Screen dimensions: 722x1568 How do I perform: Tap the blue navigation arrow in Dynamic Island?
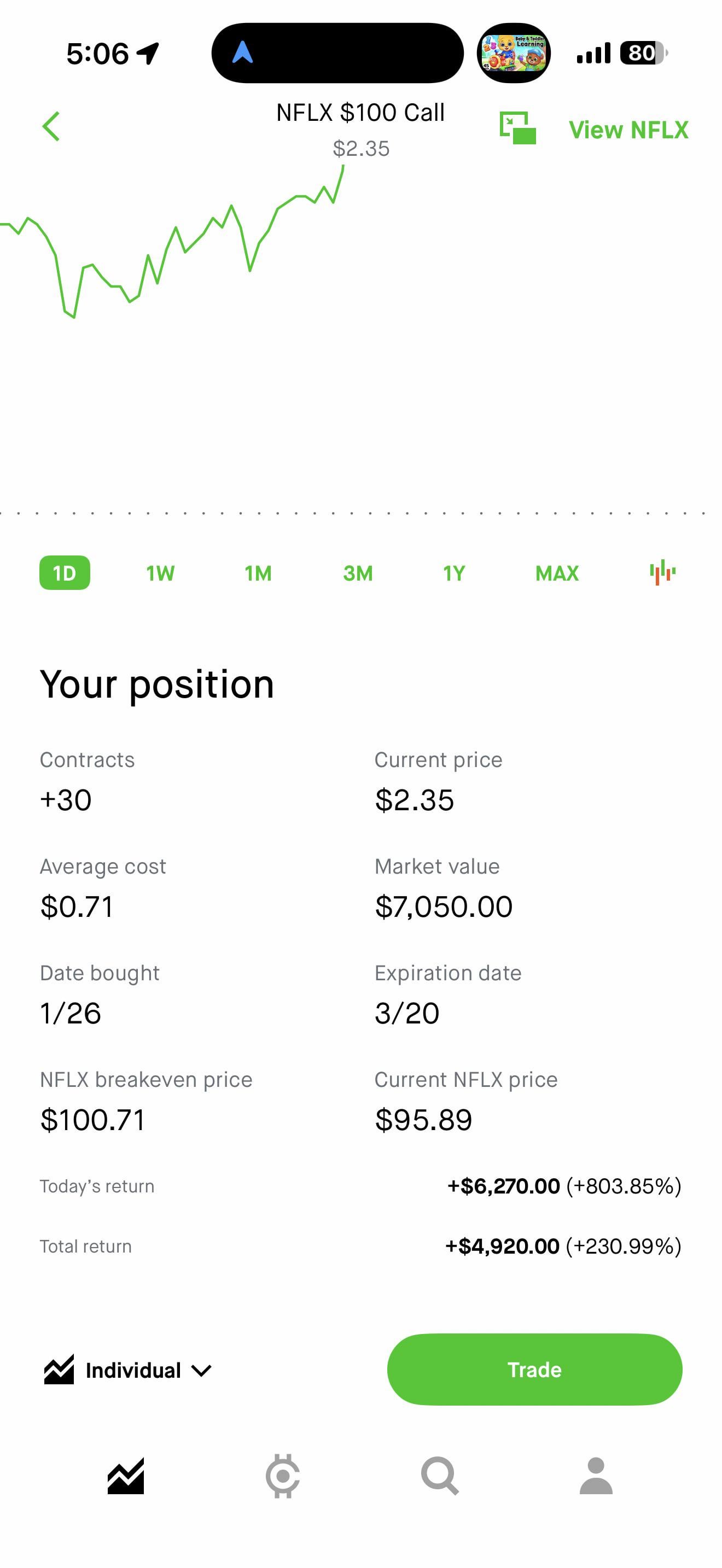pos(242,53)
